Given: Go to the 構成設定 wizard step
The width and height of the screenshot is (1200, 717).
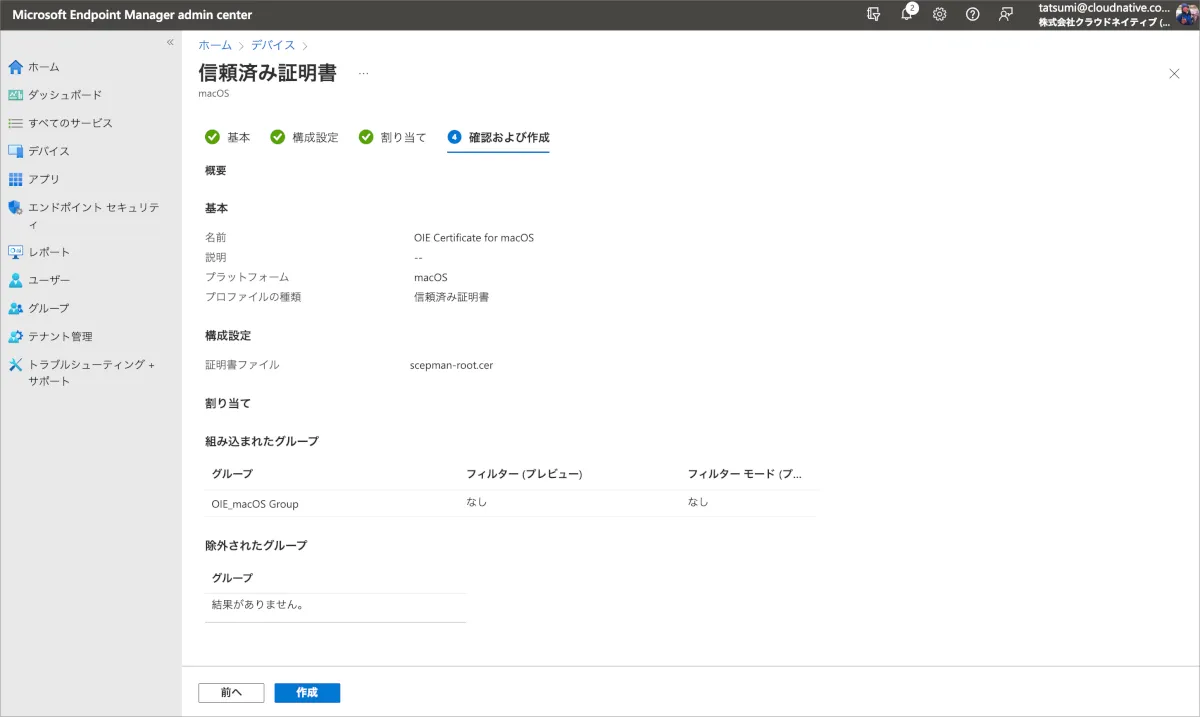Looking at the screenshot, I should click(x=304, y=138).
